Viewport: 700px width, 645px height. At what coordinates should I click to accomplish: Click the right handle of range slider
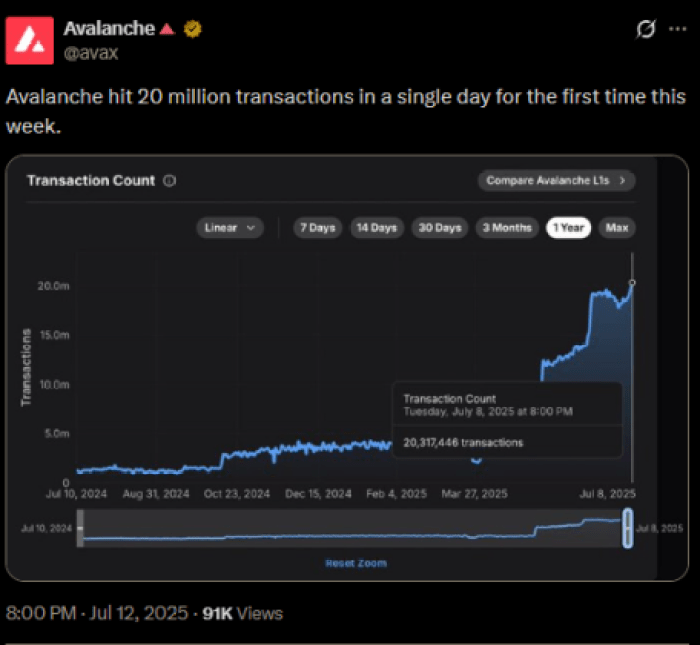click(628, 528)
